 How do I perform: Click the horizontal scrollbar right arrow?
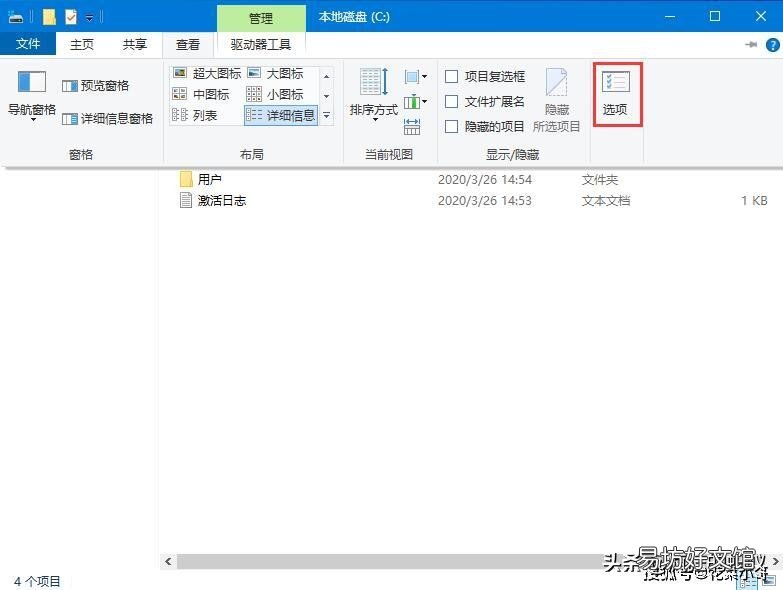pyautogui.click(x=776, y=562)
